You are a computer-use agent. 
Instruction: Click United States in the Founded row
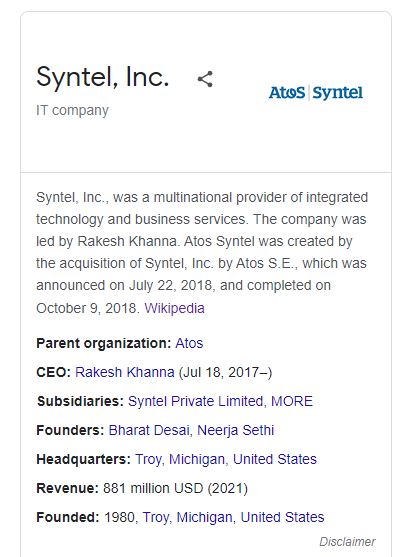283,517
